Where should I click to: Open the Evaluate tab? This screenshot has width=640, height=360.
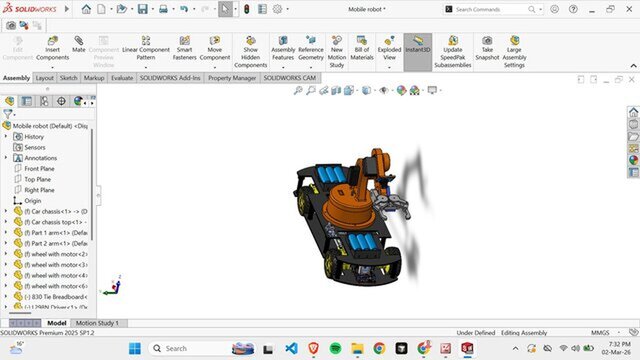[x=122, y=78]
